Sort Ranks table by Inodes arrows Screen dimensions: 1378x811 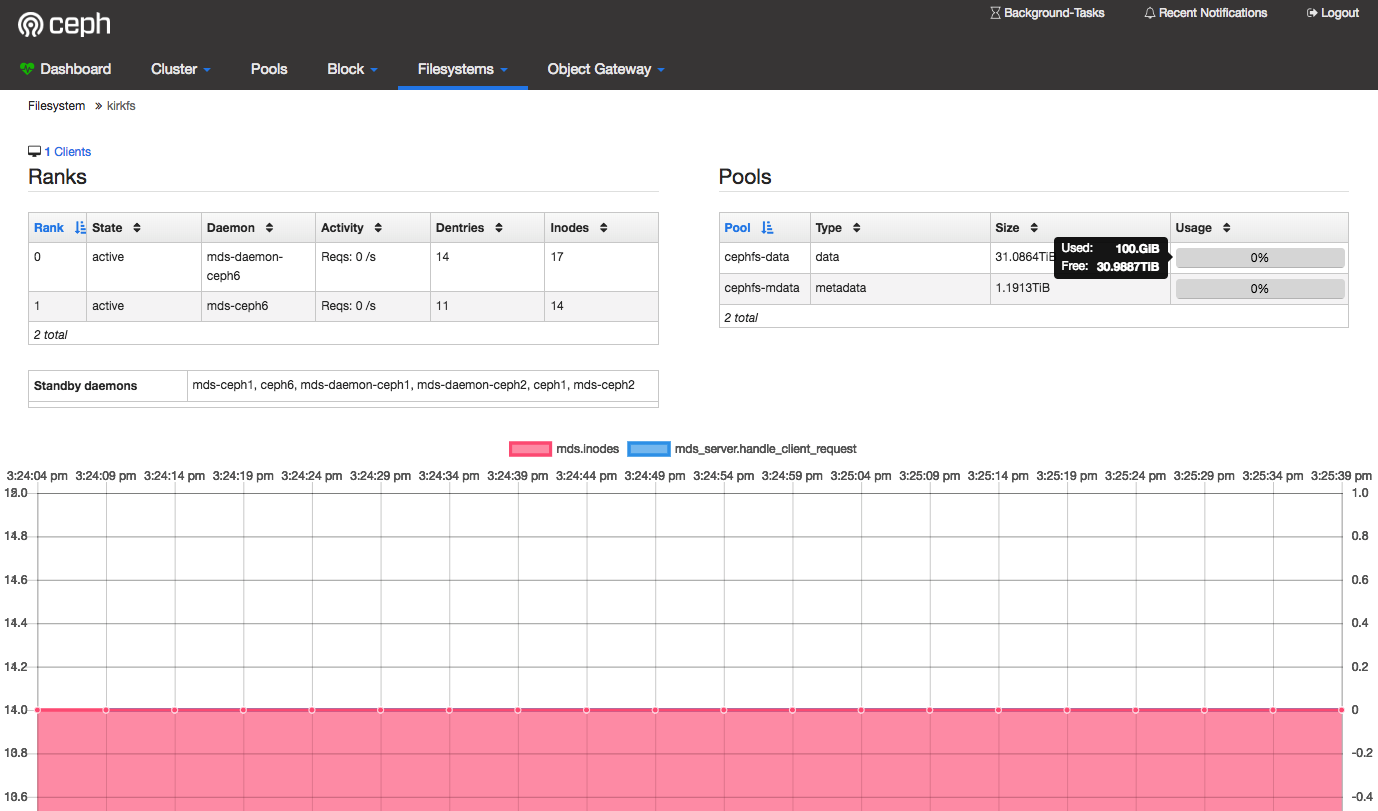click(x=603, y=228)
